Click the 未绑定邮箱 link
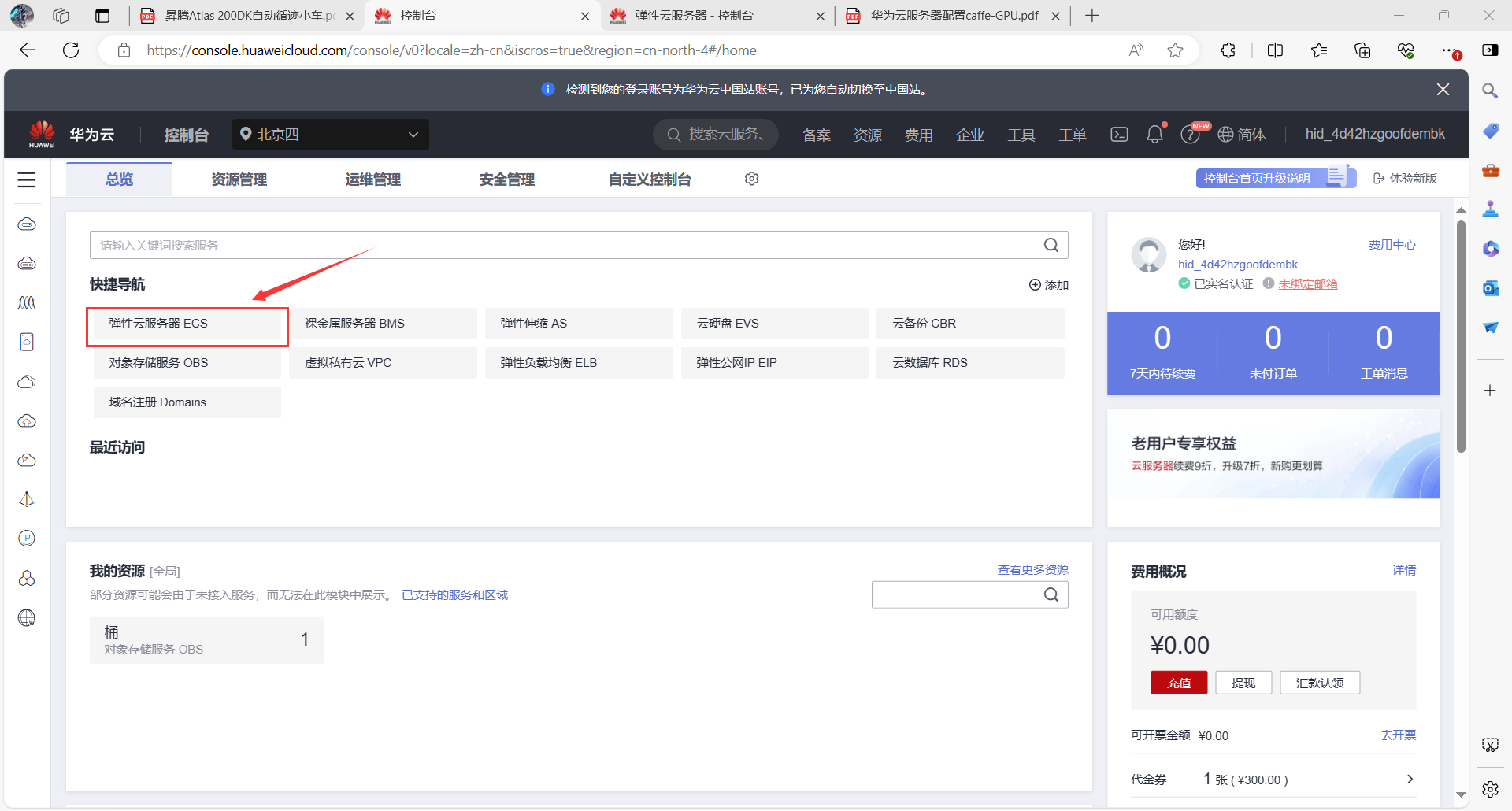 (x=1308, y=284)
